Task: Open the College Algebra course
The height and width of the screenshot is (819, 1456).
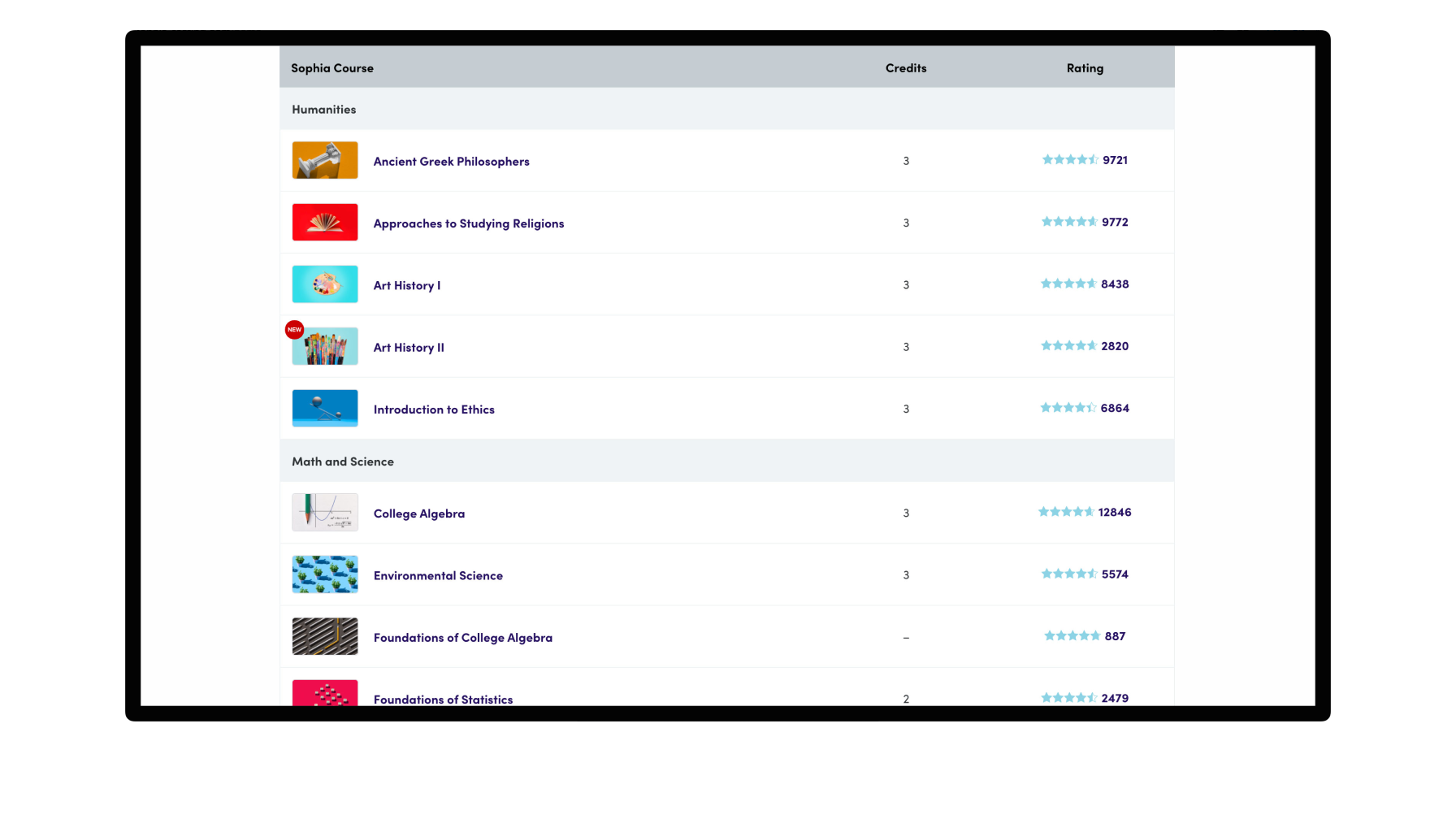Action: pyautogui.click(x=419, y=513)
